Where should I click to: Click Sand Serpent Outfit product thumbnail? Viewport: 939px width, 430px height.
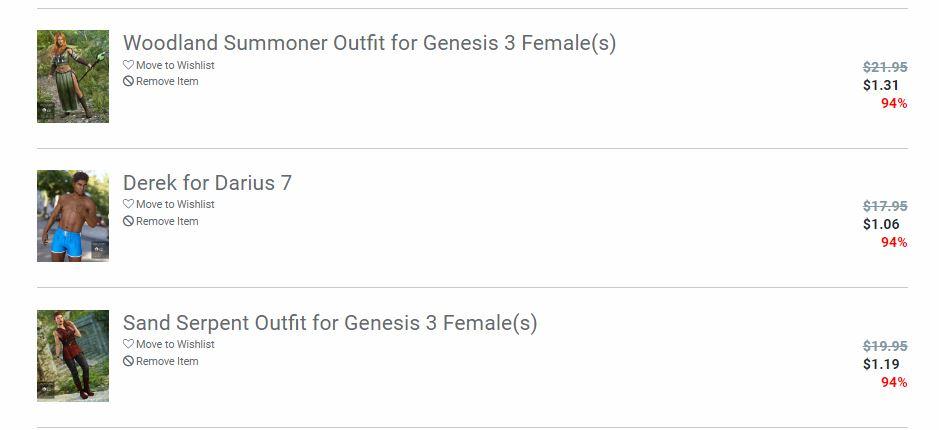point(73,356)
